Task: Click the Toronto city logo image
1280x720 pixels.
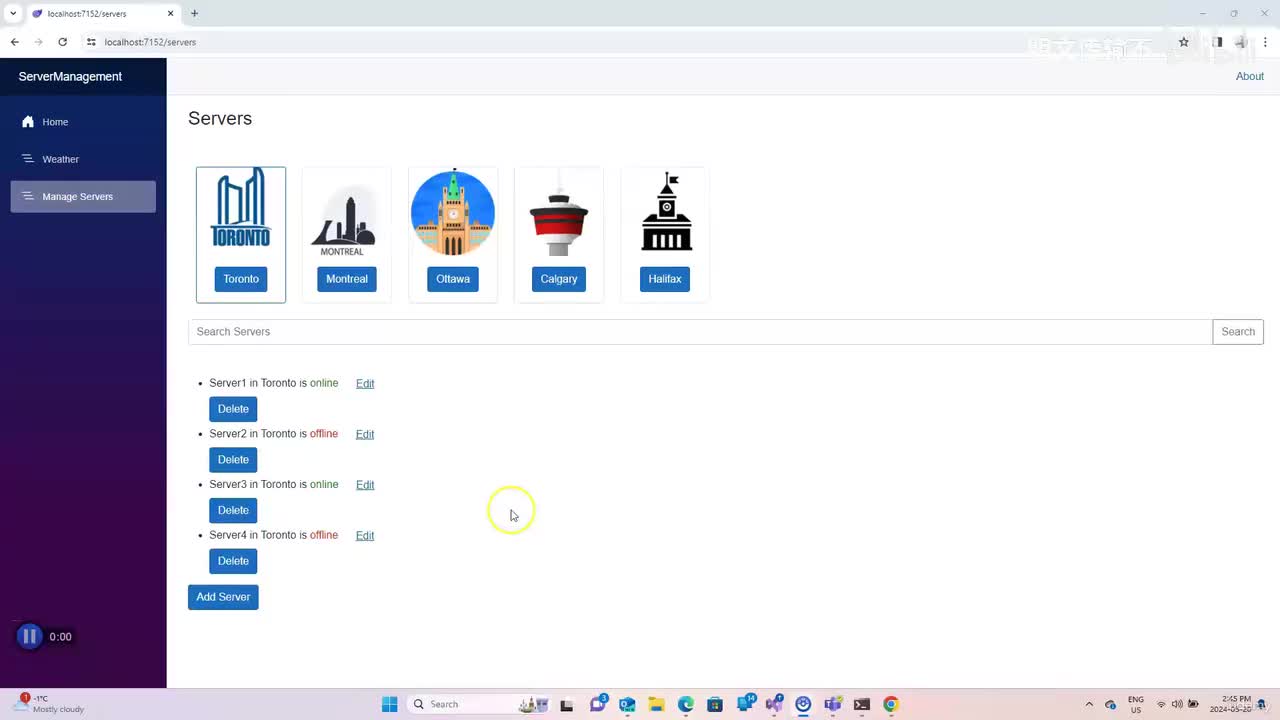Action: [x=241, y=207]
